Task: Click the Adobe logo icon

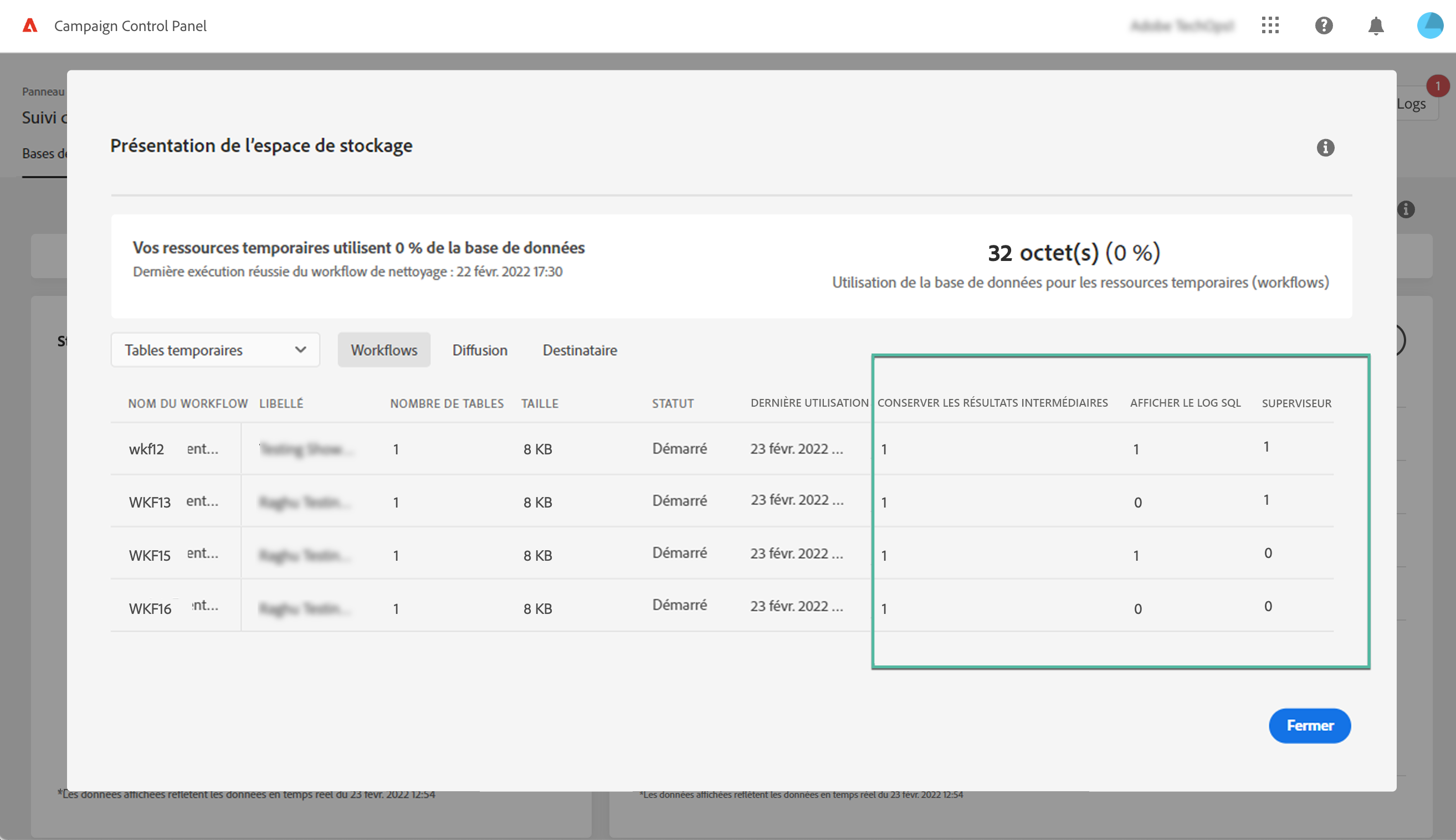Action: [x=30, y=25]
